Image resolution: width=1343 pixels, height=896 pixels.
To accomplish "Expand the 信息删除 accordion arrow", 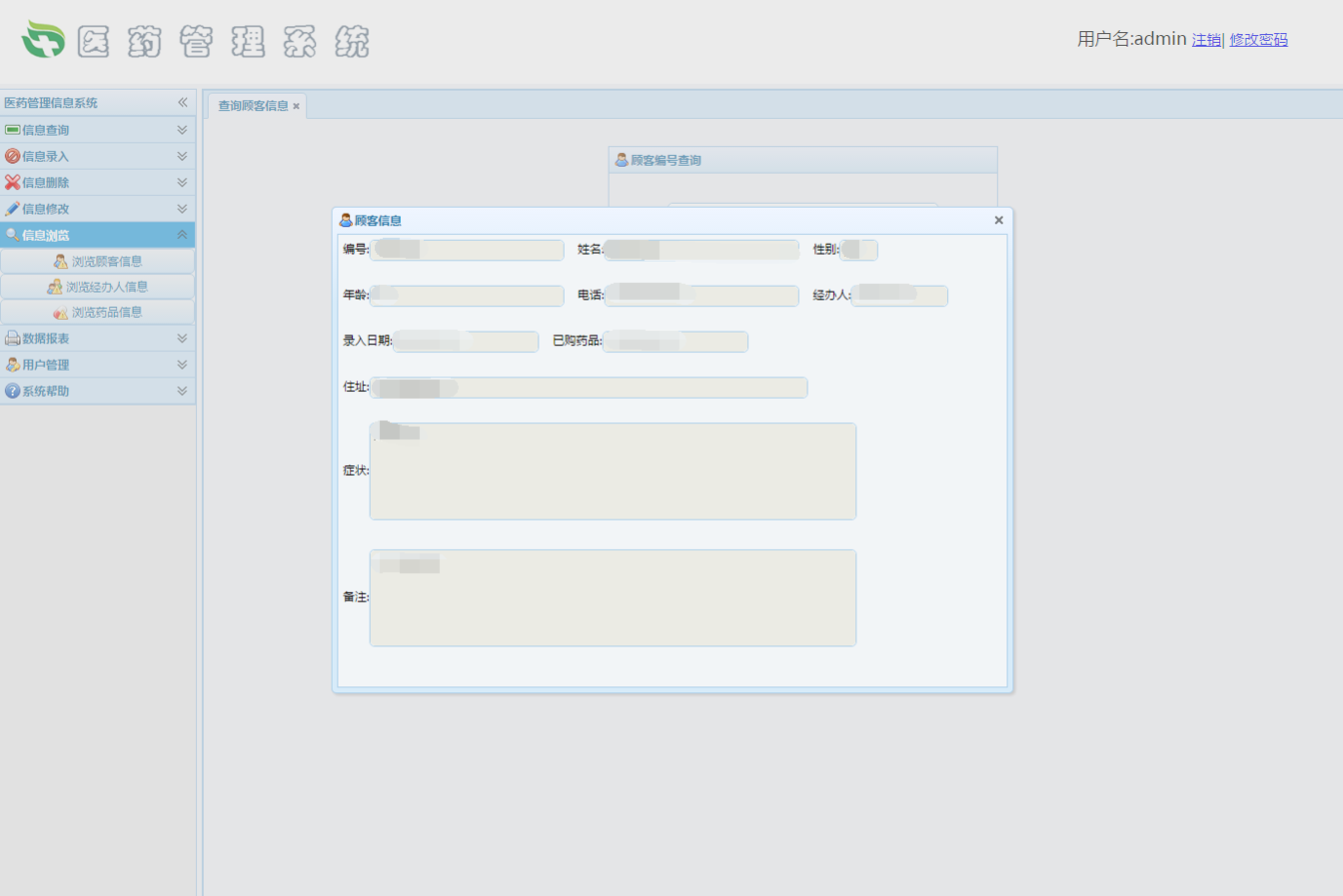I will (x=182, y=182).
